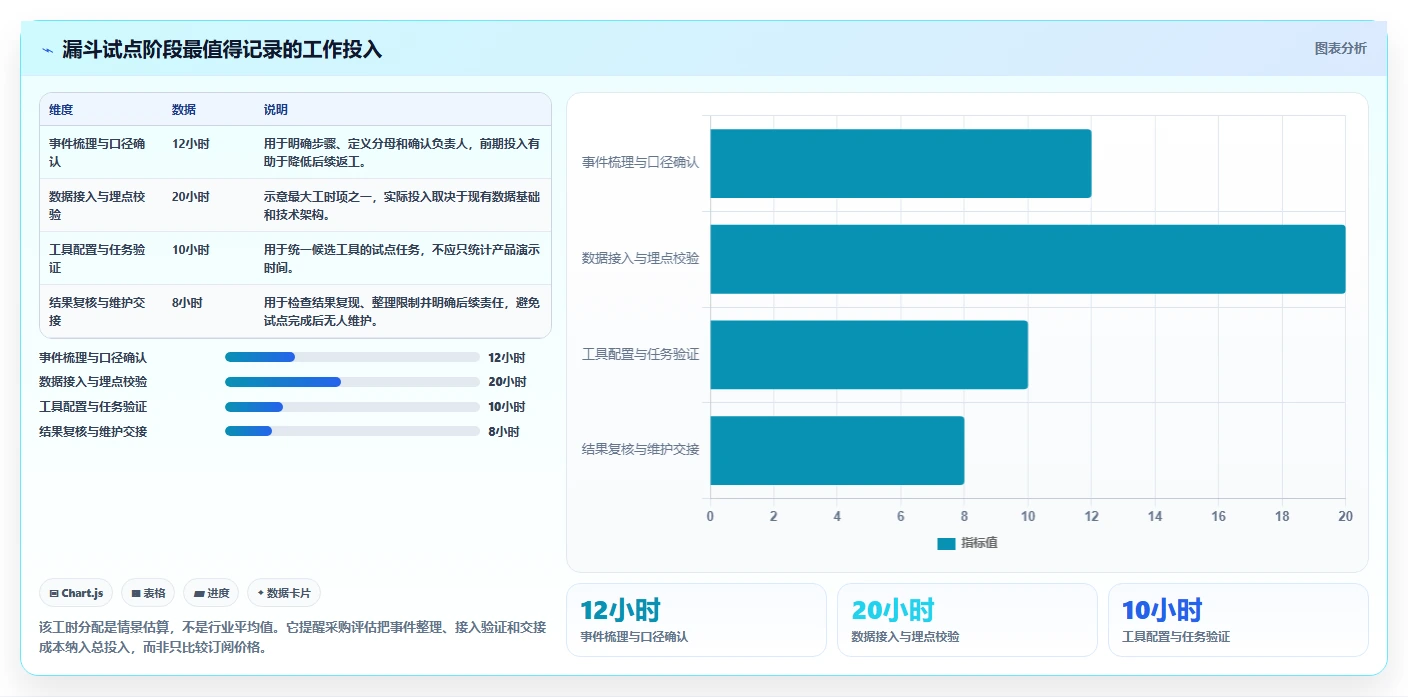Image resolution: width=1408 pixels, height=697 pixels.
Task: Select the 表格 tag chip
Action: [x=148, y=593]
